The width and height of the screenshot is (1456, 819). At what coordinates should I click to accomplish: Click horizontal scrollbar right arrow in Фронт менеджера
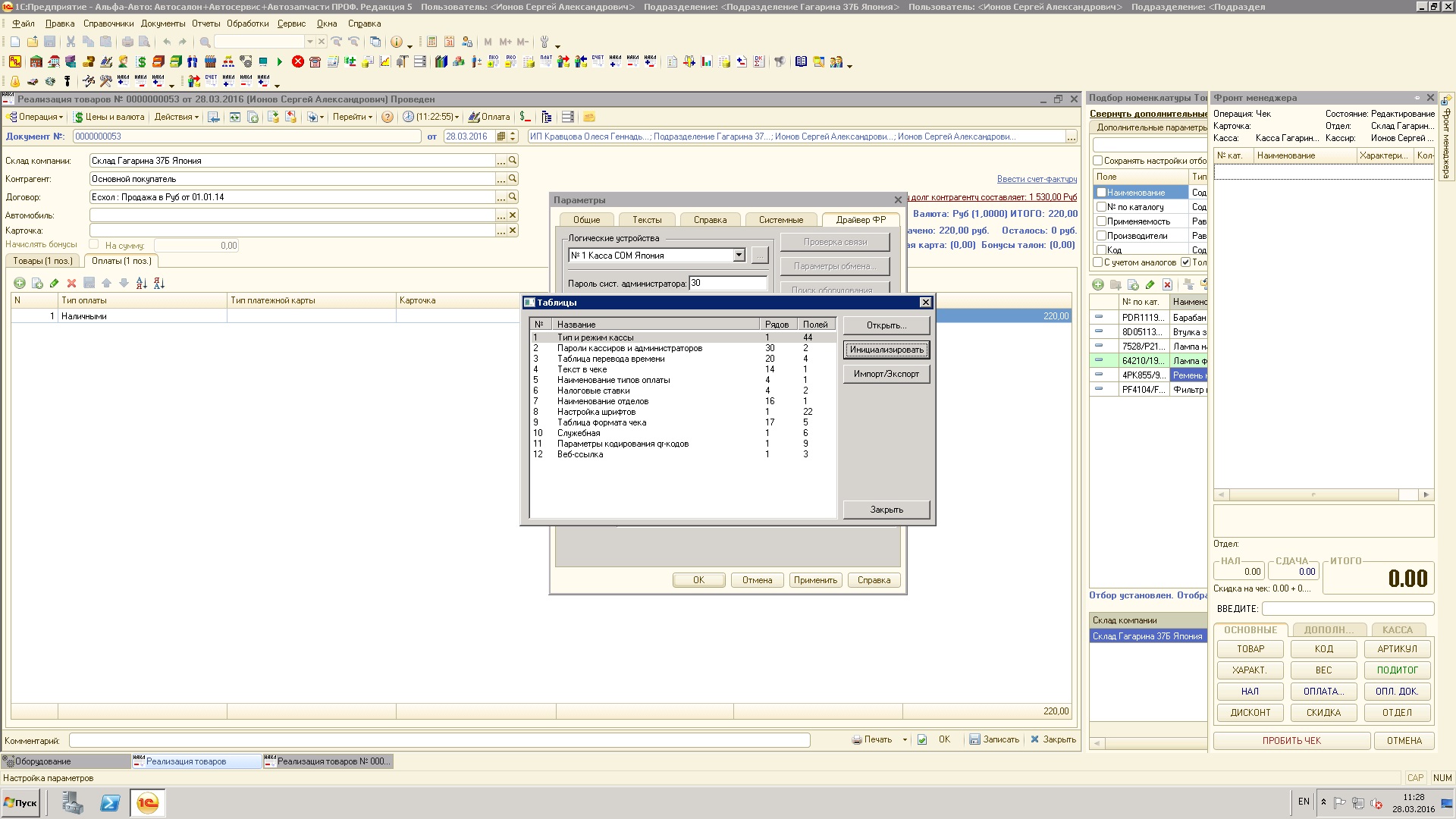tap(1426, 494)
